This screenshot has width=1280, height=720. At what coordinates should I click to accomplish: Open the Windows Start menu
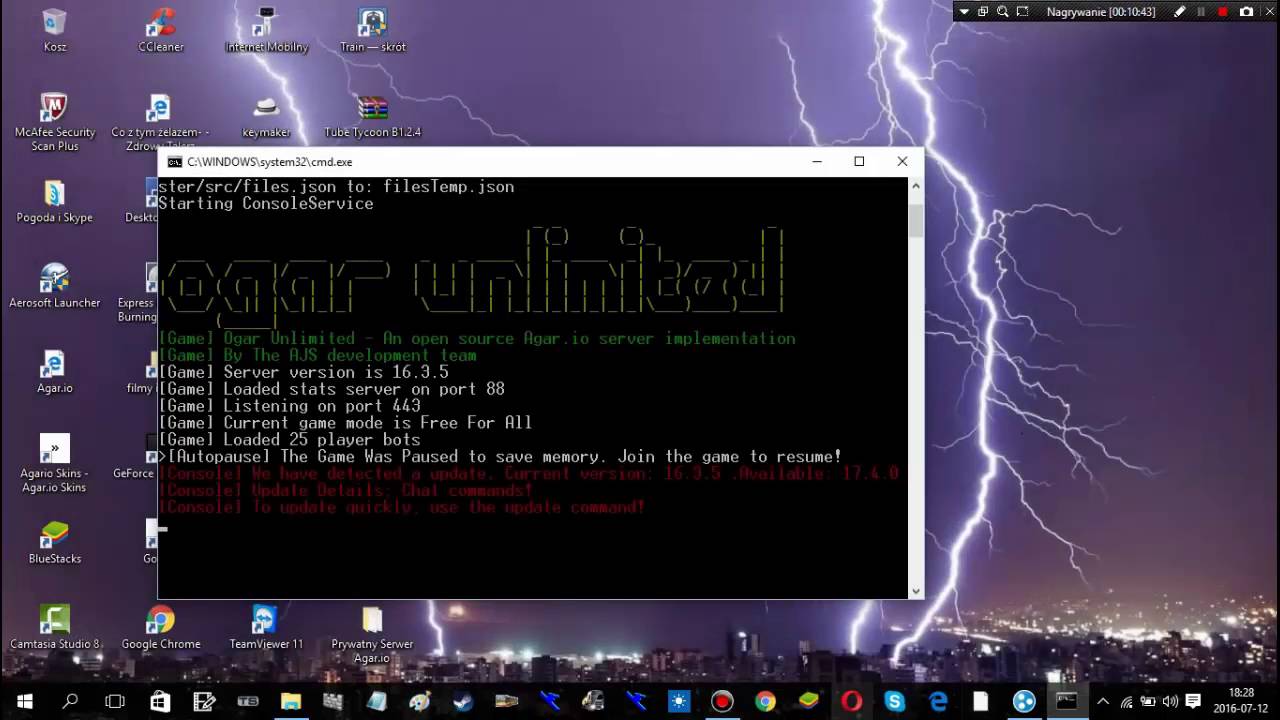point(24,702)
